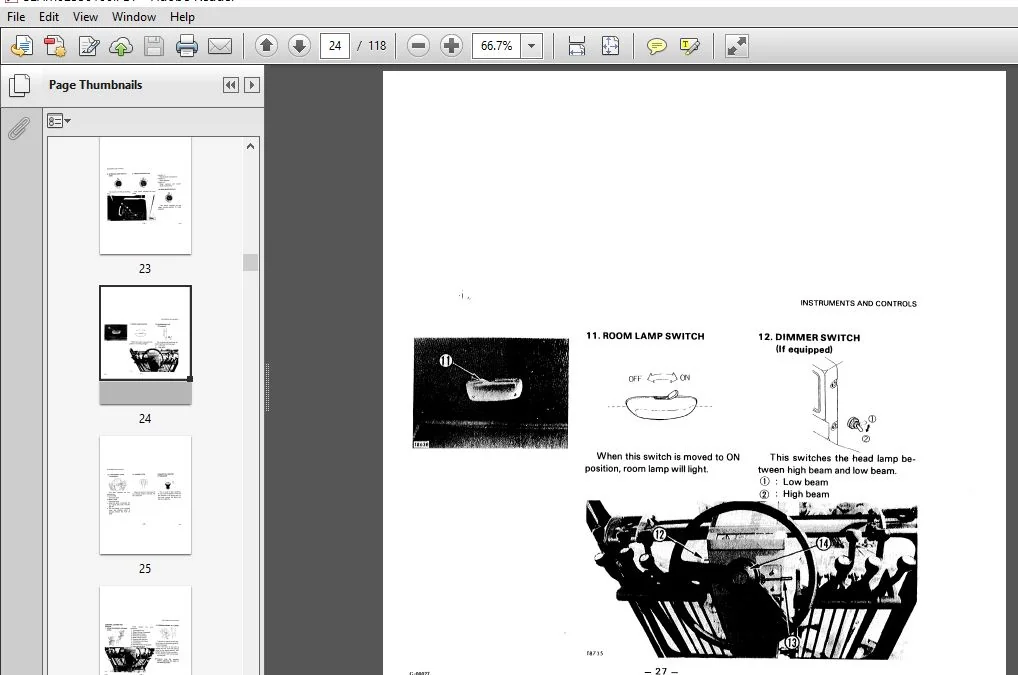Click the Save floppy disk icon

pos(154,46)
